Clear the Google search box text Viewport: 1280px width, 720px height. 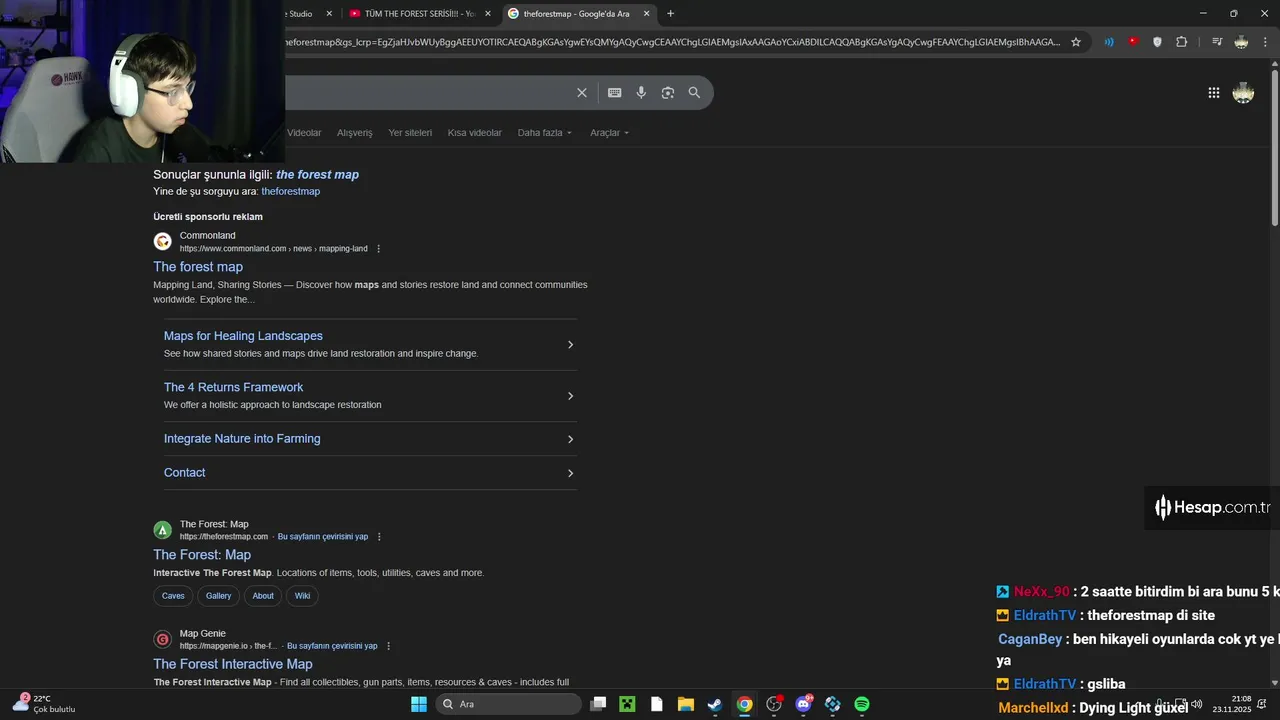click(582, 93)
